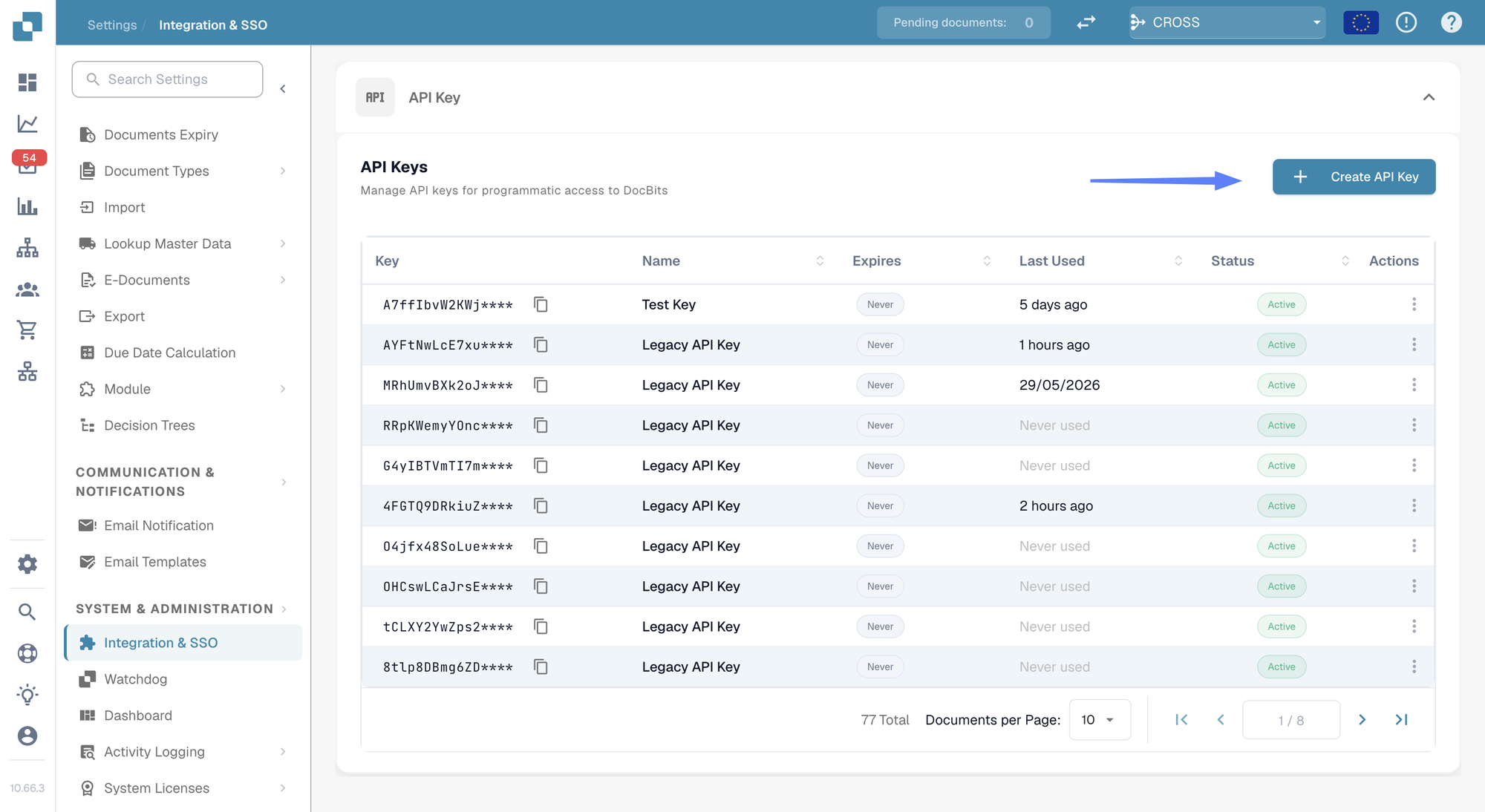Copy the 8tlp8DBmg6ZD API key
1485x812 pixels.
click(541, 667)
